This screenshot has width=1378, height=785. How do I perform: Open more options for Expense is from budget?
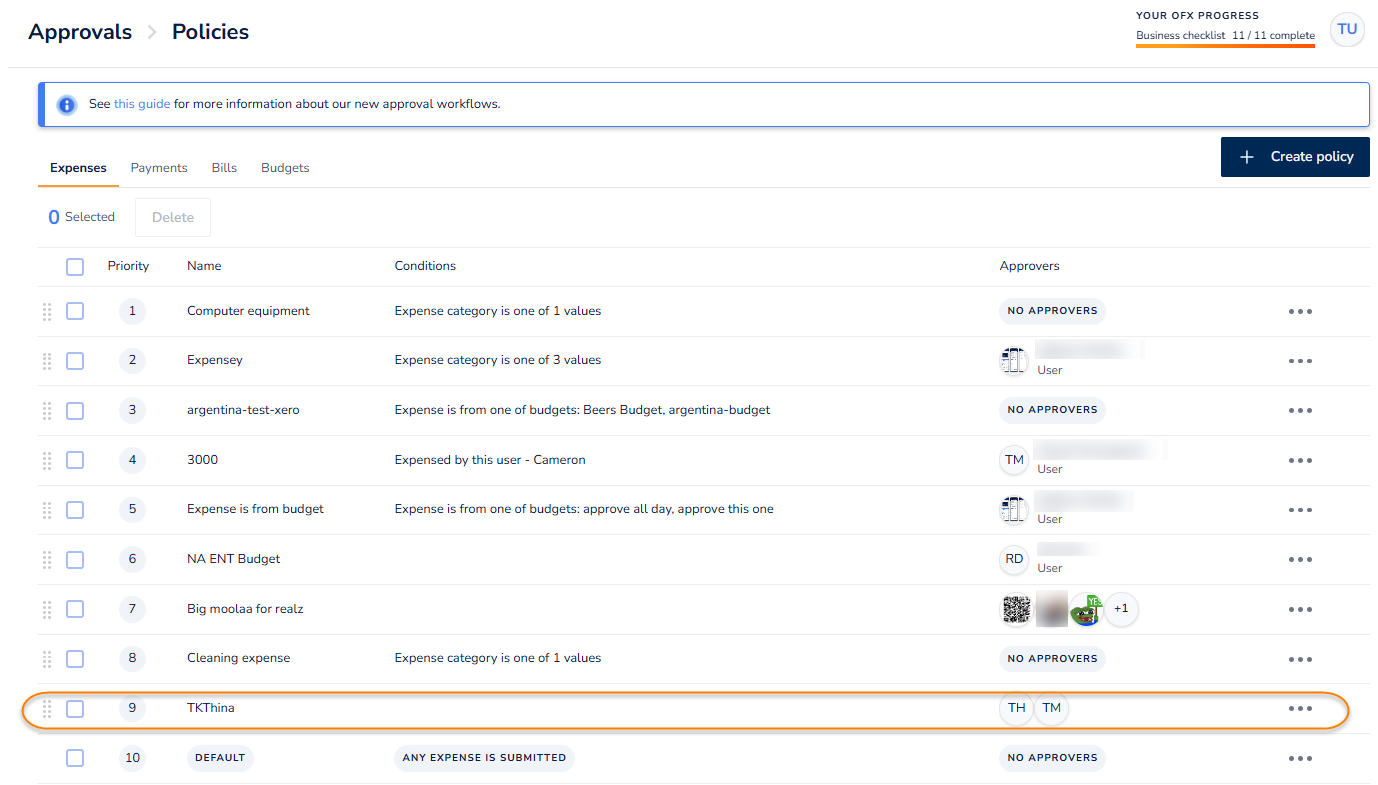[x=1299, y=510]
